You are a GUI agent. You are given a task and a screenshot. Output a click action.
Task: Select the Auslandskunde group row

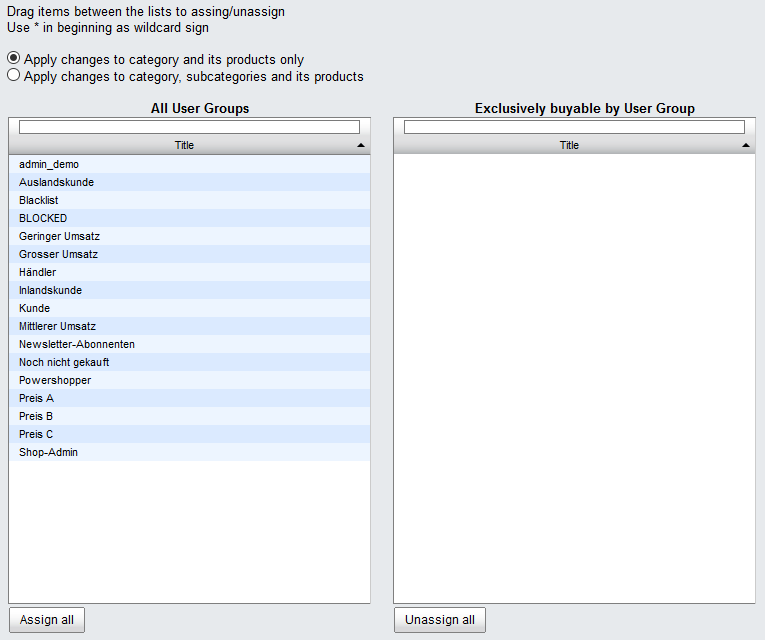click(x=189, y=182)
